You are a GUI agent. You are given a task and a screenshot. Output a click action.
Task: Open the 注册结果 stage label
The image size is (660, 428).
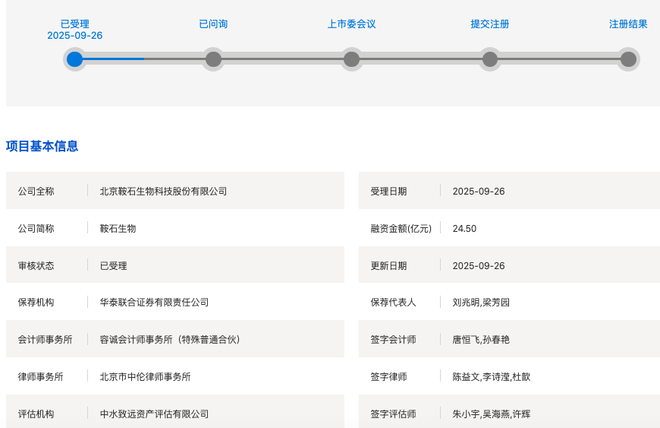tap(628, 24)
